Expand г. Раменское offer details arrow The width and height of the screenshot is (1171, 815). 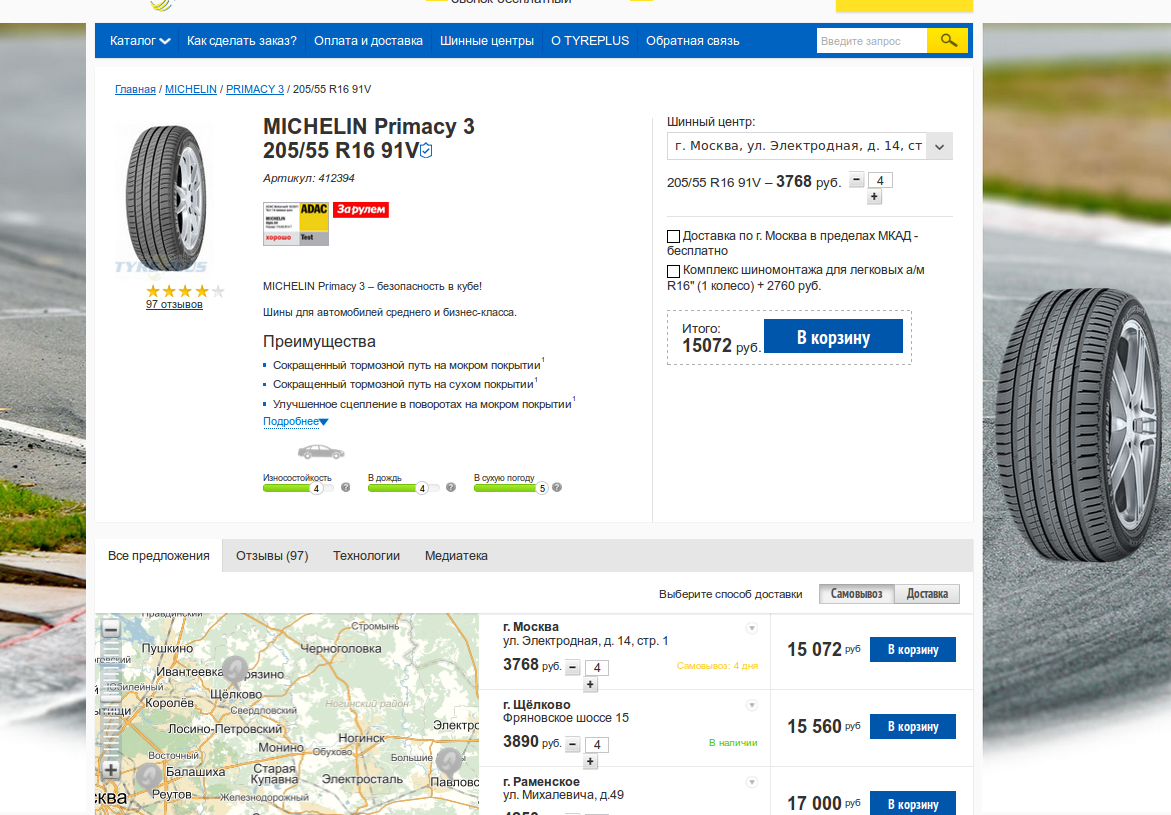click(752, 782)
